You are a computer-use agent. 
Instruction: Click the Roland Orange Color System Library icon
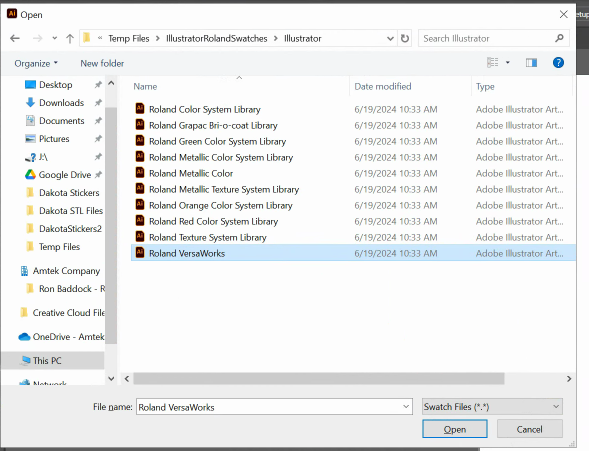140,205
